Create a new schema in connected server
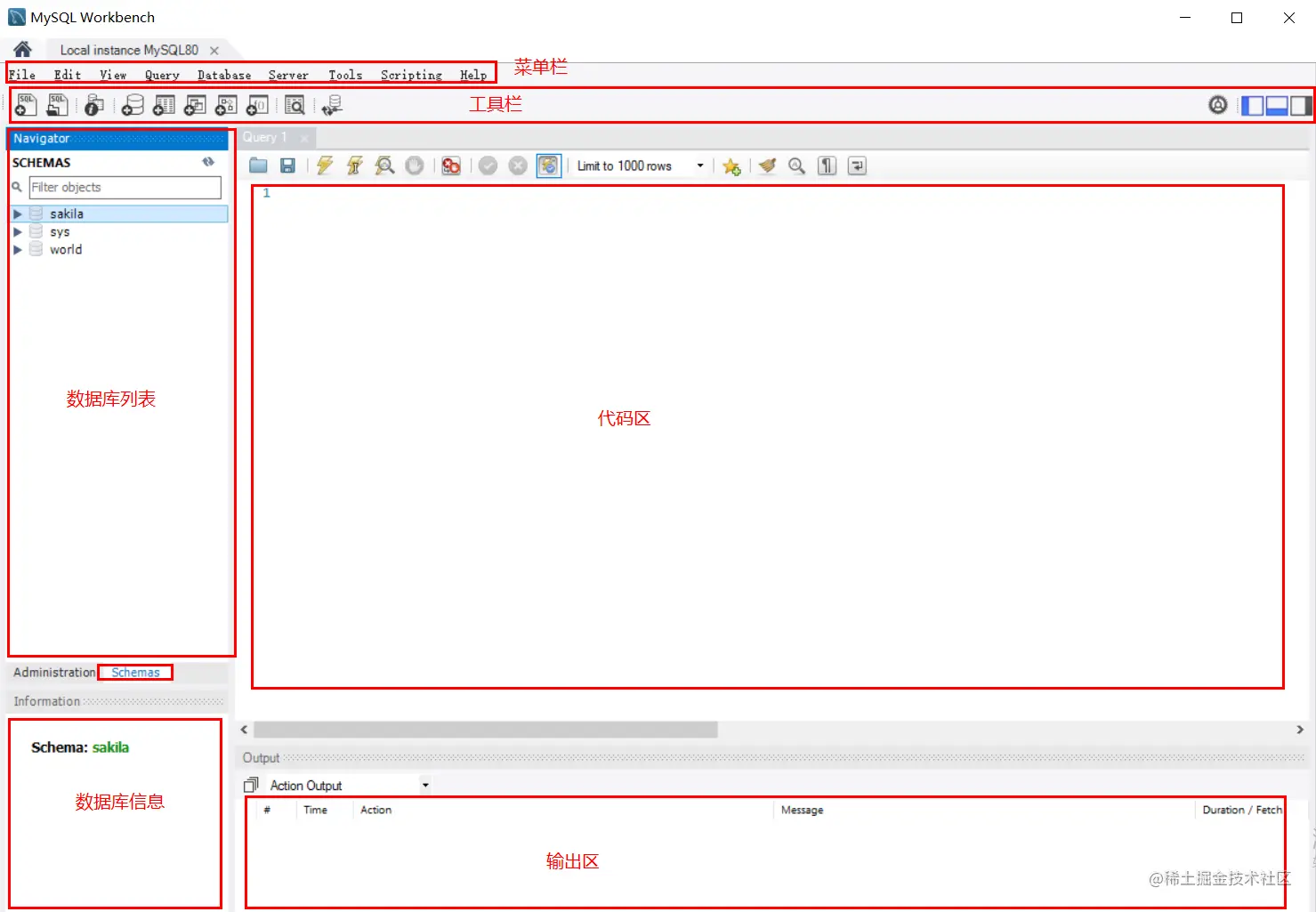Image resolution: width=1316 pixels, height=912 pixels. (133, 104)
